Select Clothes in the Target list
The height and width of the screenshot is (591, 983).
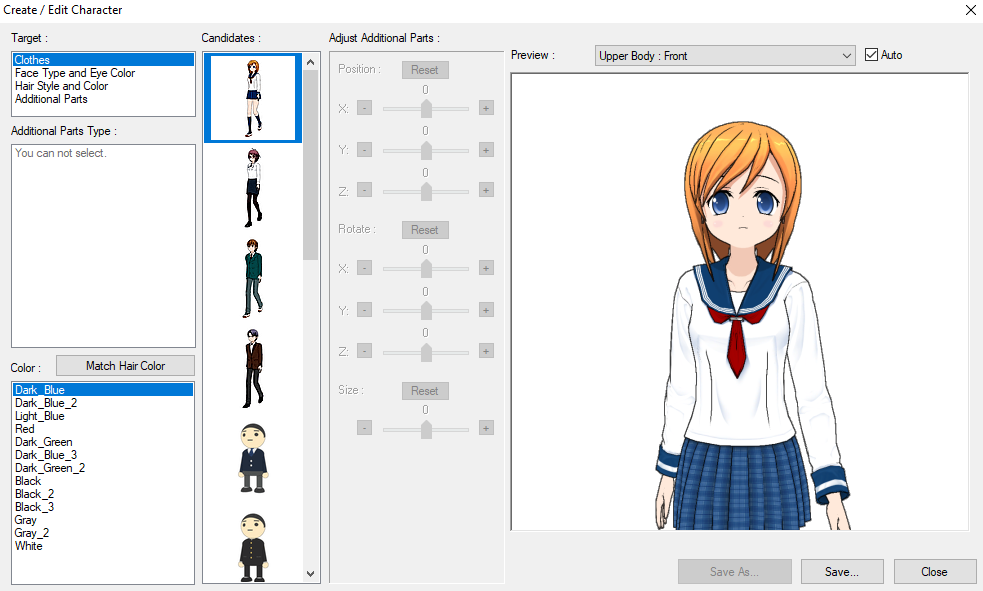pos(103,60)
